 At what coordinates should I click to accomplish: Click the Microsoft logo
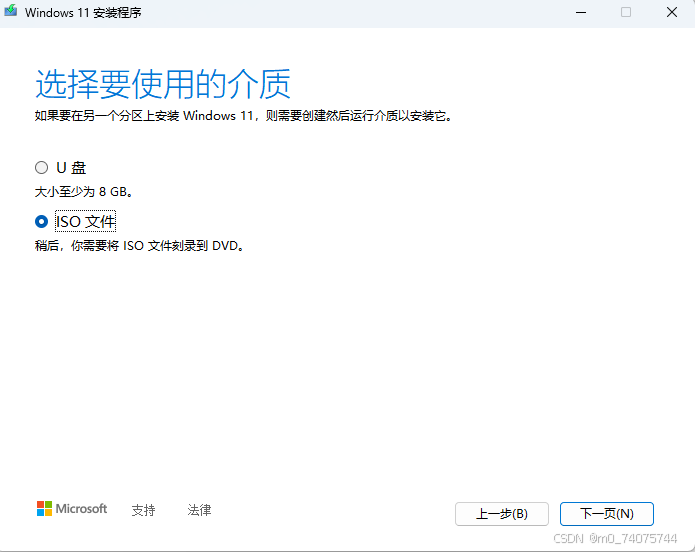tap(72, 509)
